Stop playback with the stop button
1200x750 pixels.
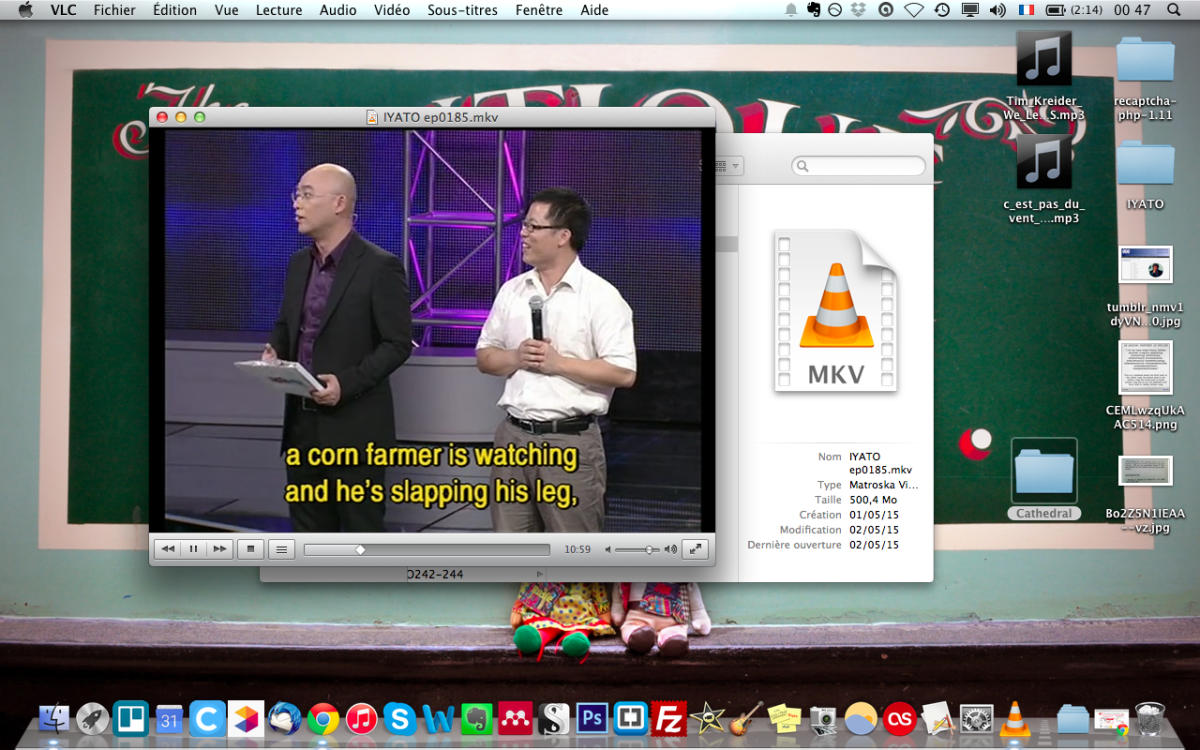[251, 549]
